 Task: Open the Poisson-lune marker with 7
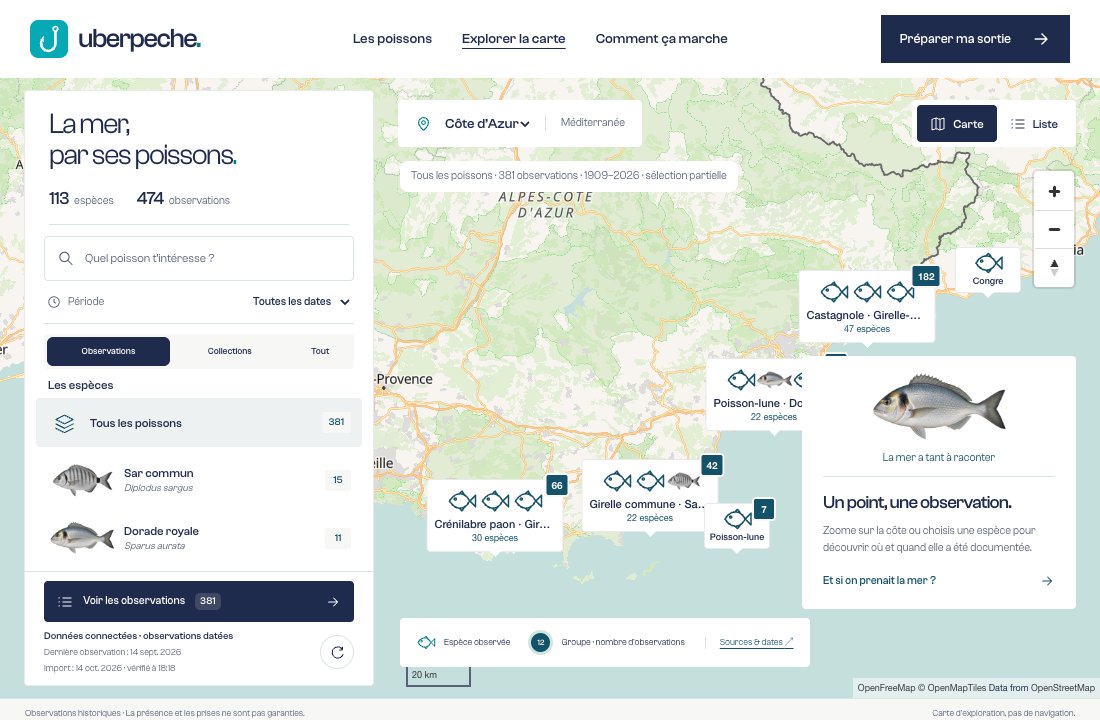pos(737,526)
